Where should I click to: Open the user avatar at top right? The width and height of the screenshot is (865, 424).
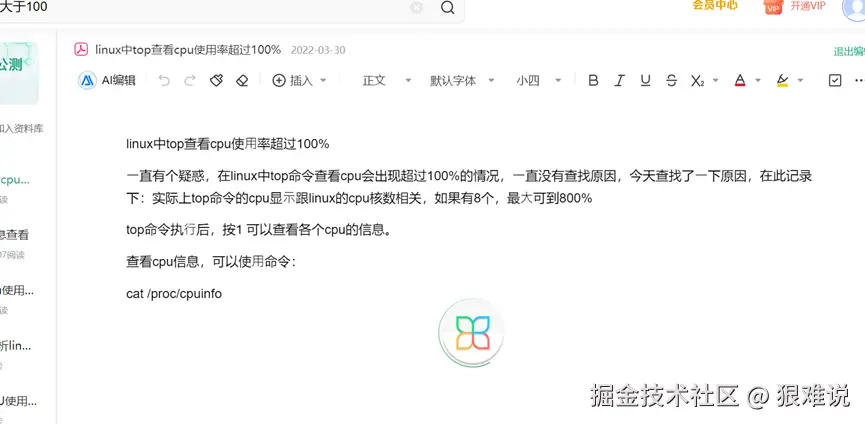click(x=854, y=8)
